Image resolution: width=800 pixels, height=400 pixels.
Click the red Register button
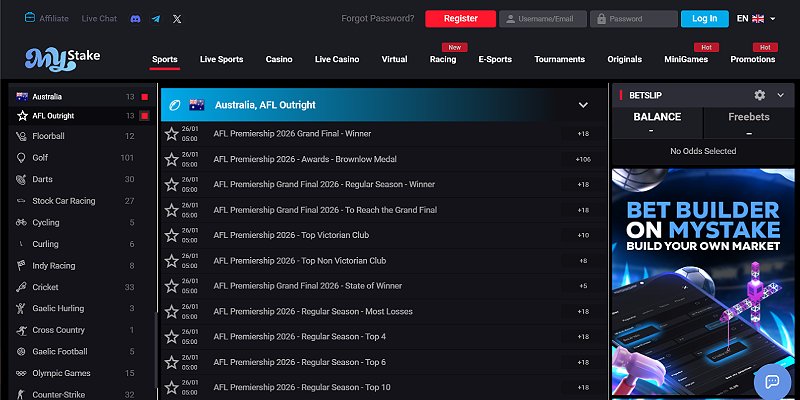[x=460, y=18]
